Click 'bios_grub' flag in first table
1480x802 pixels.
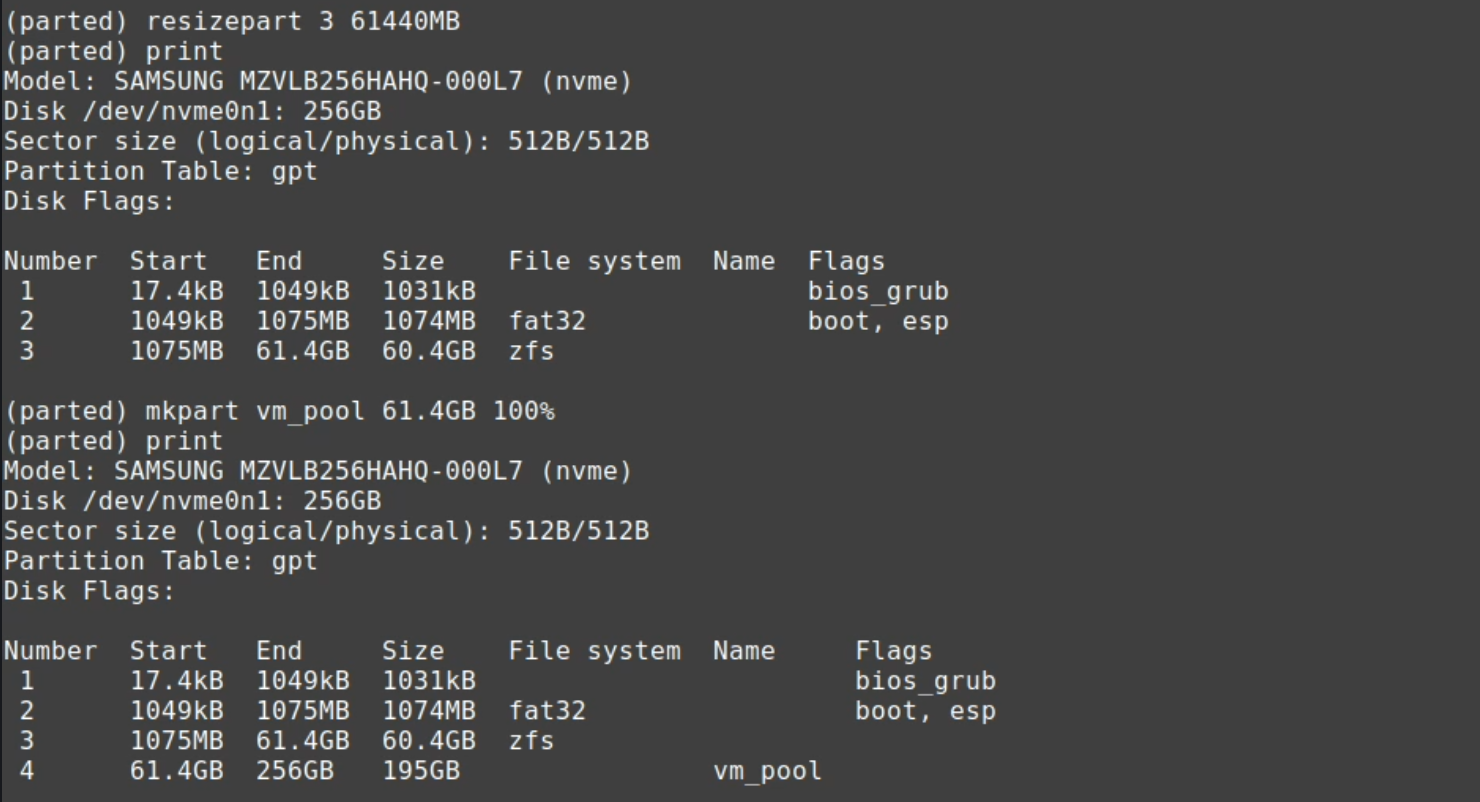click(878, 291)
